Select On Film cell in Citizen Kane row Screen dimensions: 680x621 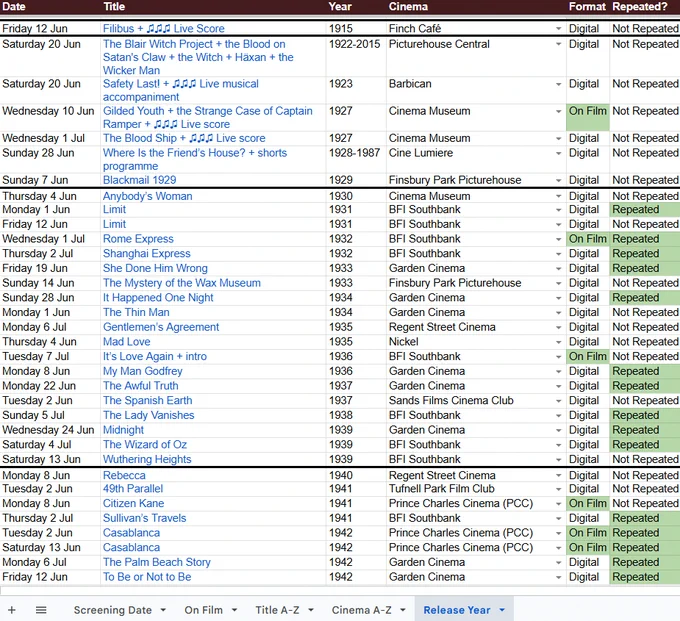[x=588, y=504]
